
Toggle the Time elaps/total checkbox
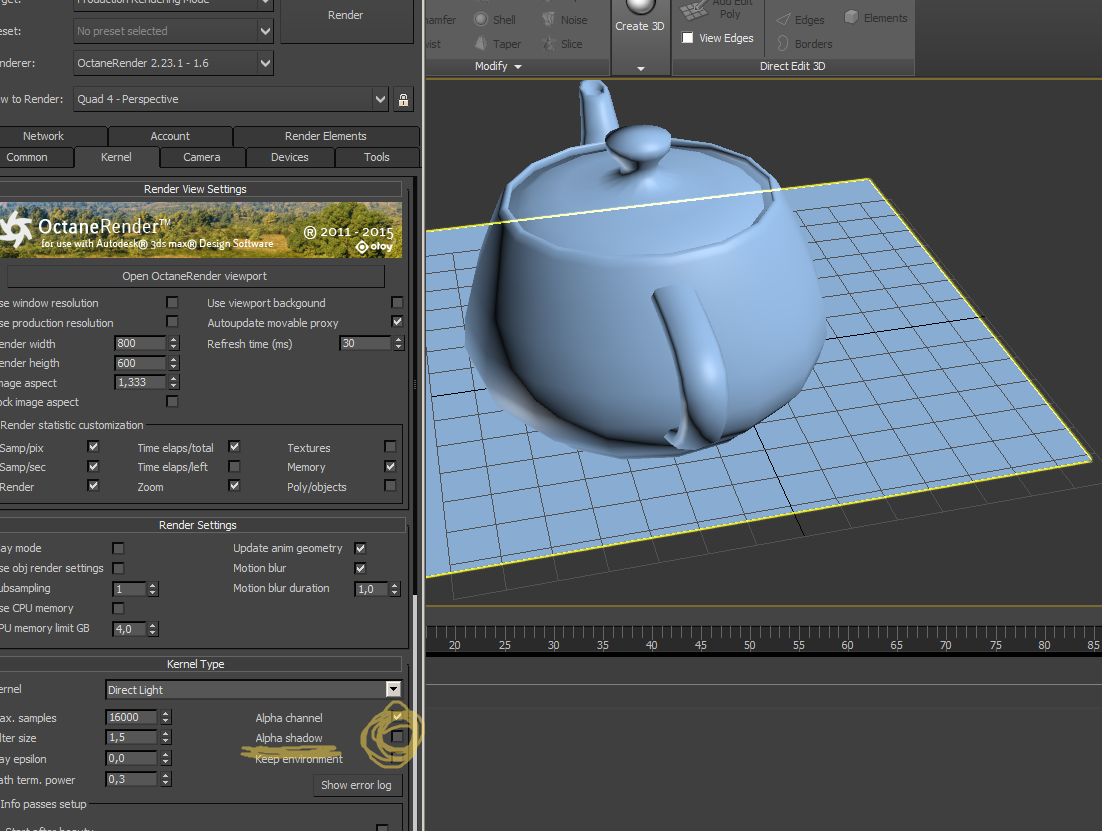point(234,446)
